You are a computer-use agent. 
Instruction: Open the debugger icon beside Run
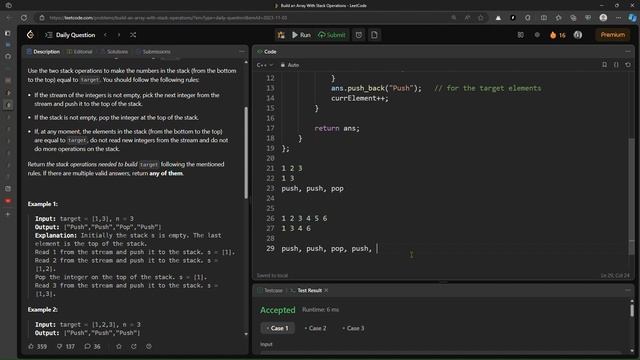(x=281, y=35)
